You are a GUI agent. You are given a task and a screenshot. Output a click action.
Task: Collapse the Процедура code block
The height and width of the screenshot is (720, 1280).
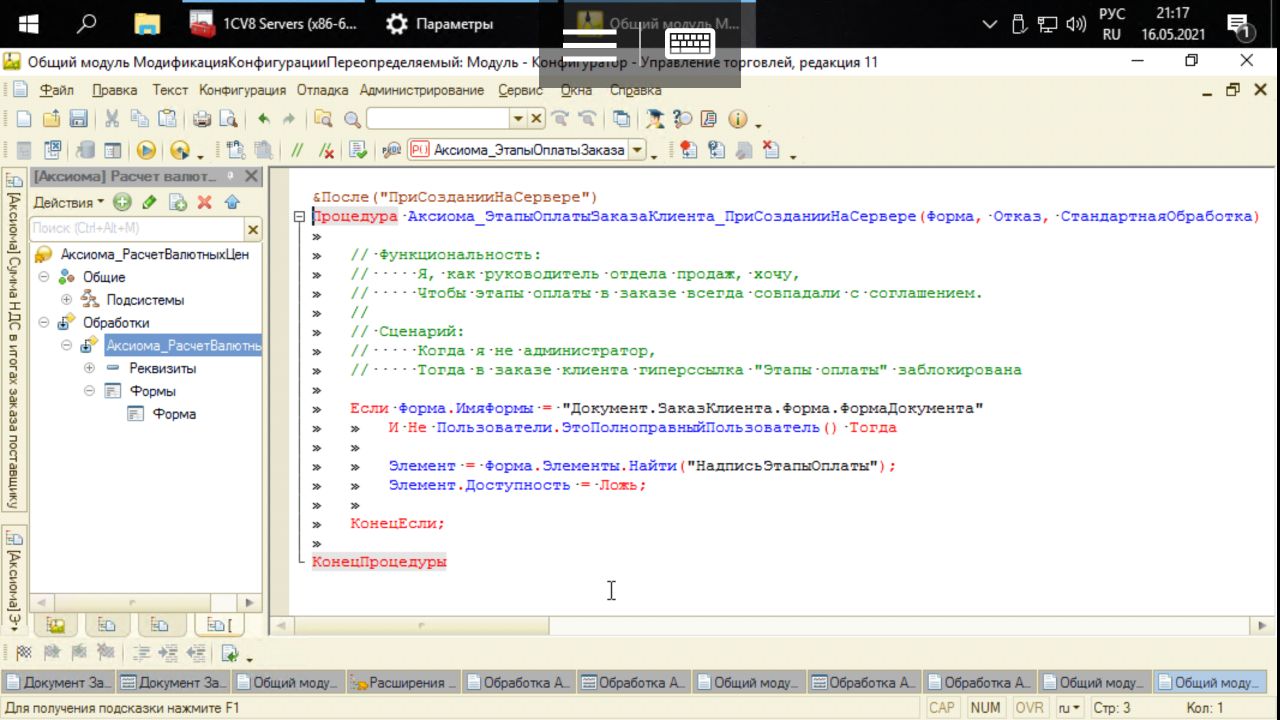pyautogui.click(x=299, y=217)
